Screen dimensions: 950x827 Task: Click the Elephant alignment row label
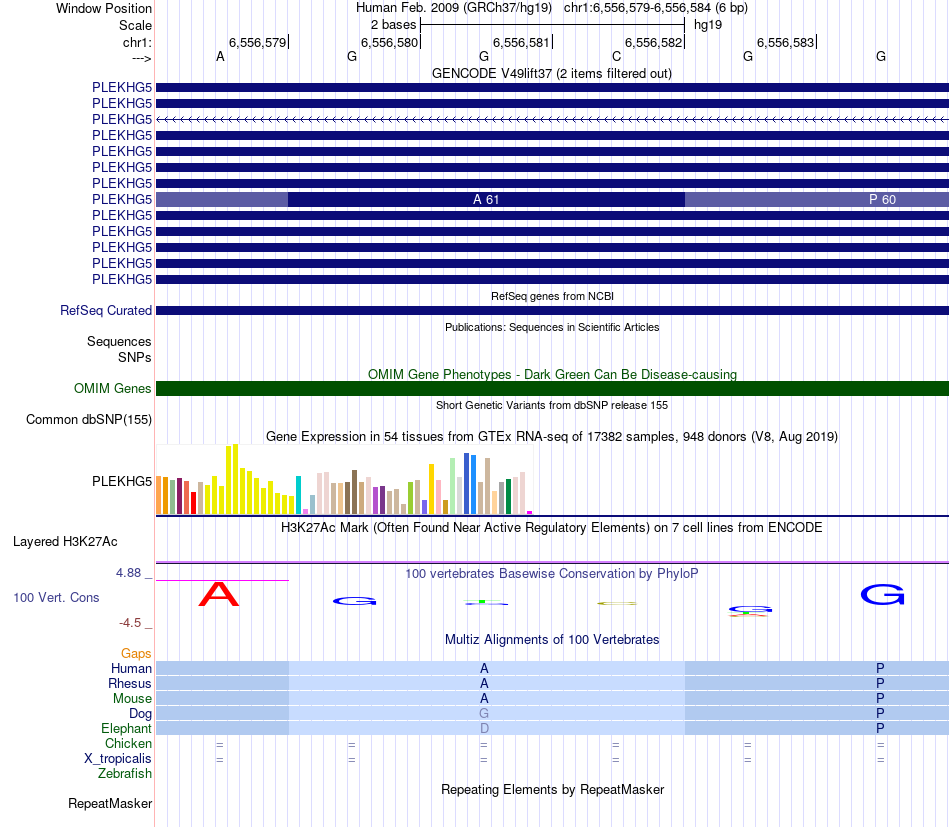click(x=126, y=728)
